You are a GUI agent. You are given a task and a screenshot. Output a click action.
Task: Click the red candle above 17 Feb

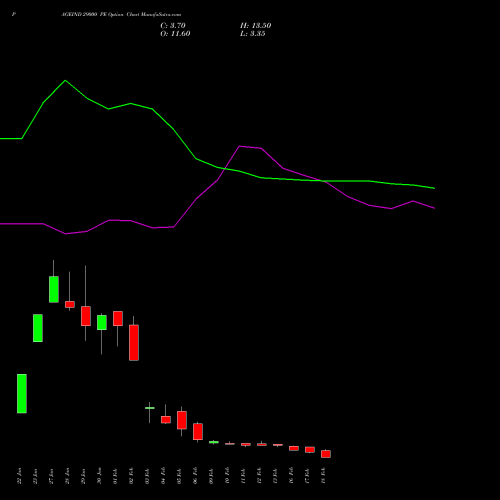pos(310,450)
